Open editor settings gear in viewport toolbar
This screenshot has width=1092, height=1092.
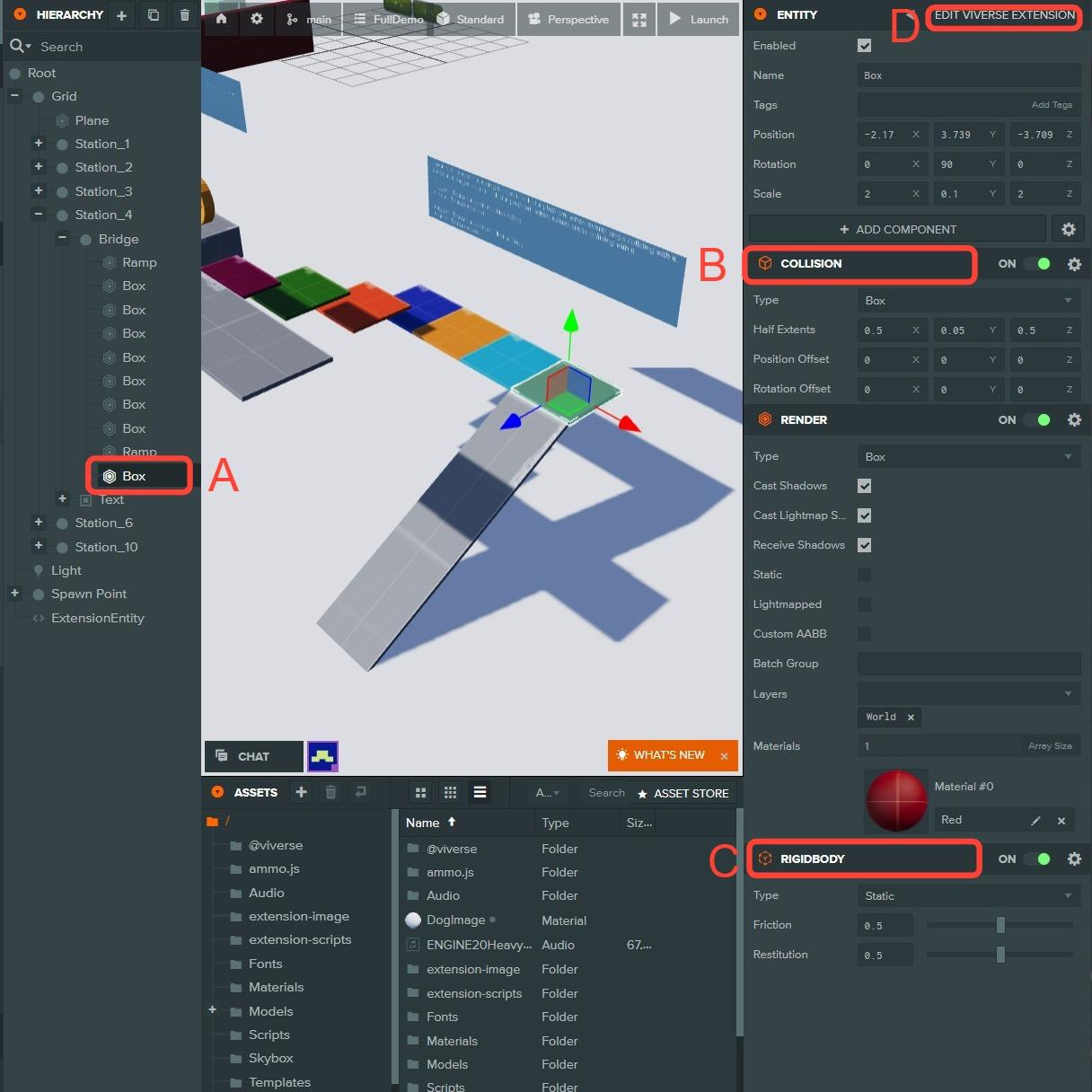click(x=257, y=19)
